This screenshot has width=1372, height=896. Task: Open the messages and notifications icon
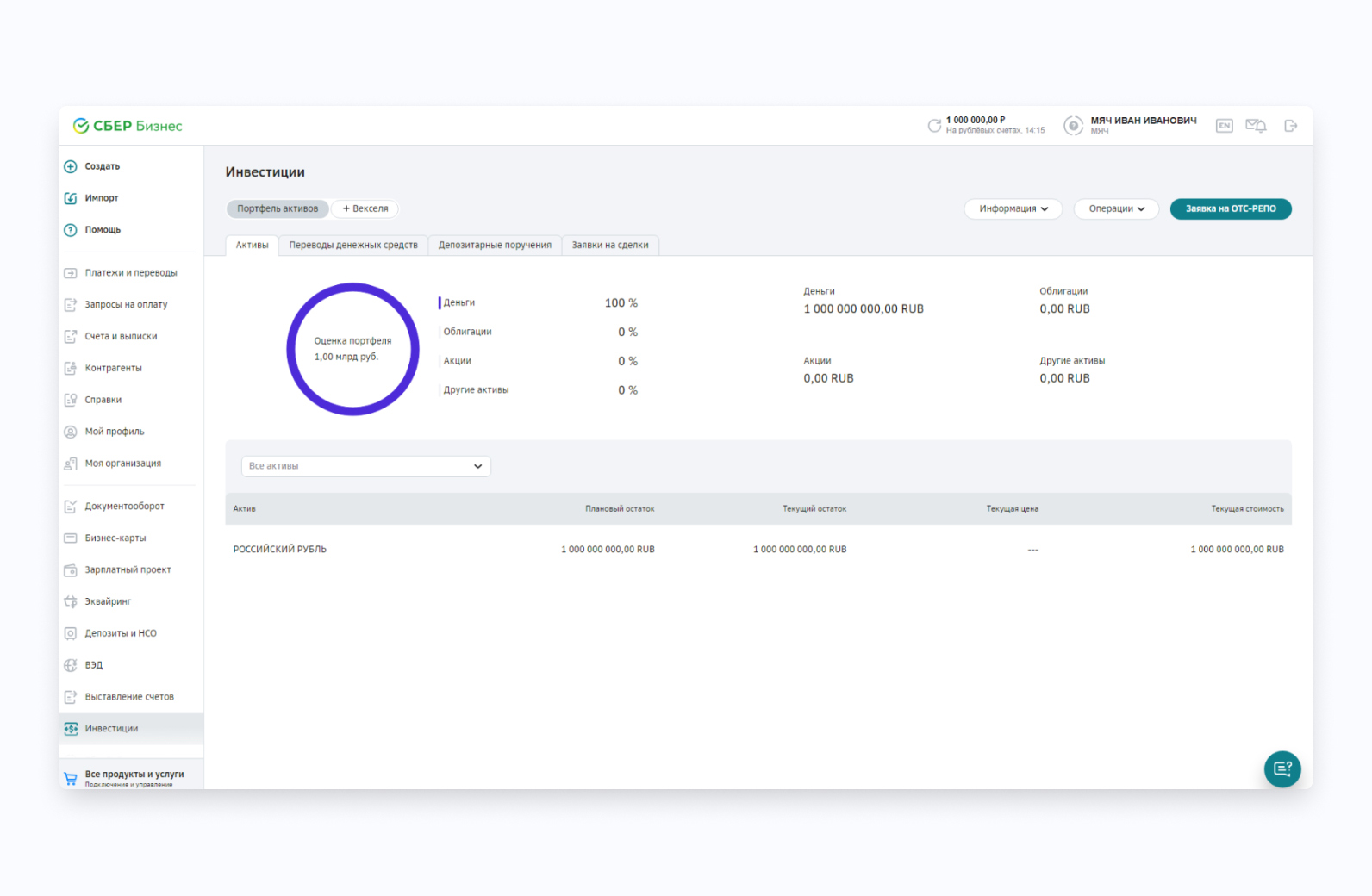click(1256, 126)
